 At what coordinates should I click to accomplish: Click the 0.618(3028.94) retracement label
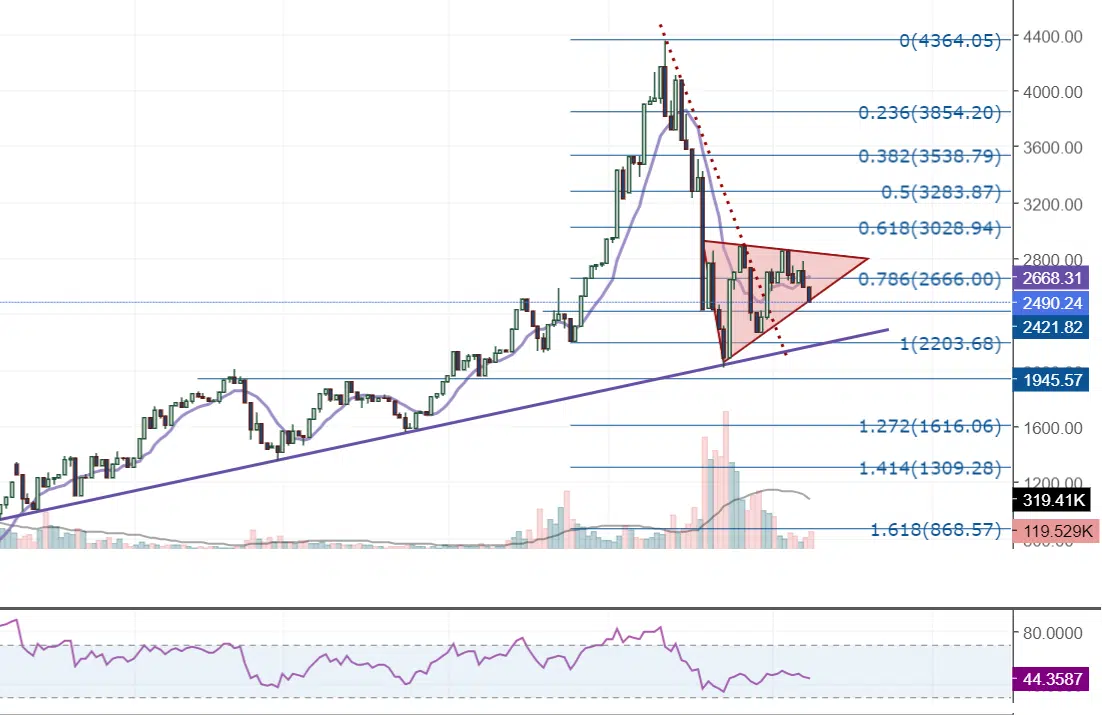click(x=930, y=228)
